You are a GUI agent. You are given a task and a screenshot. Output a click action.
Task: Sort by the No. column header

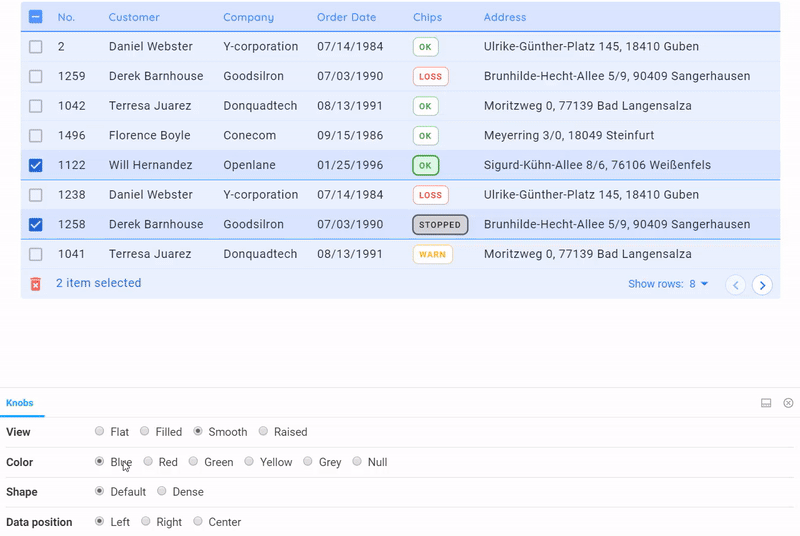tap(66, 17)
